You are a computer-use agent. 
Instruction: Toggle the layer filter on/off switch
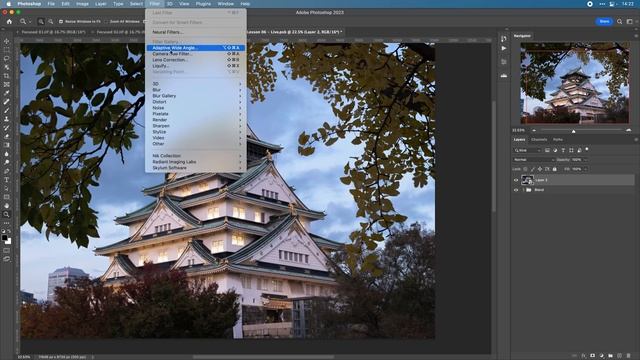pyautogui.click(x=587, y=149)
